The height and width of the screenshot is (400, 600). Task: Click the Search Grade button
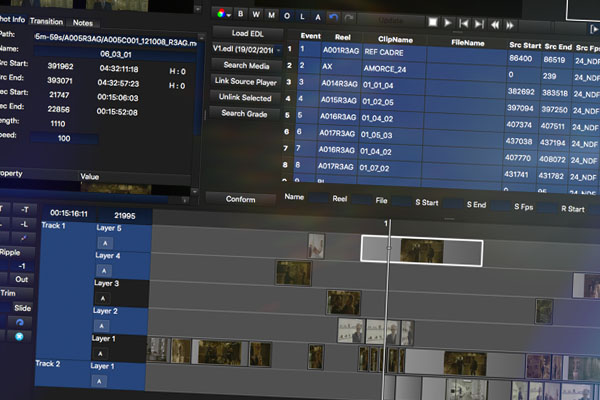pos(244,114)
